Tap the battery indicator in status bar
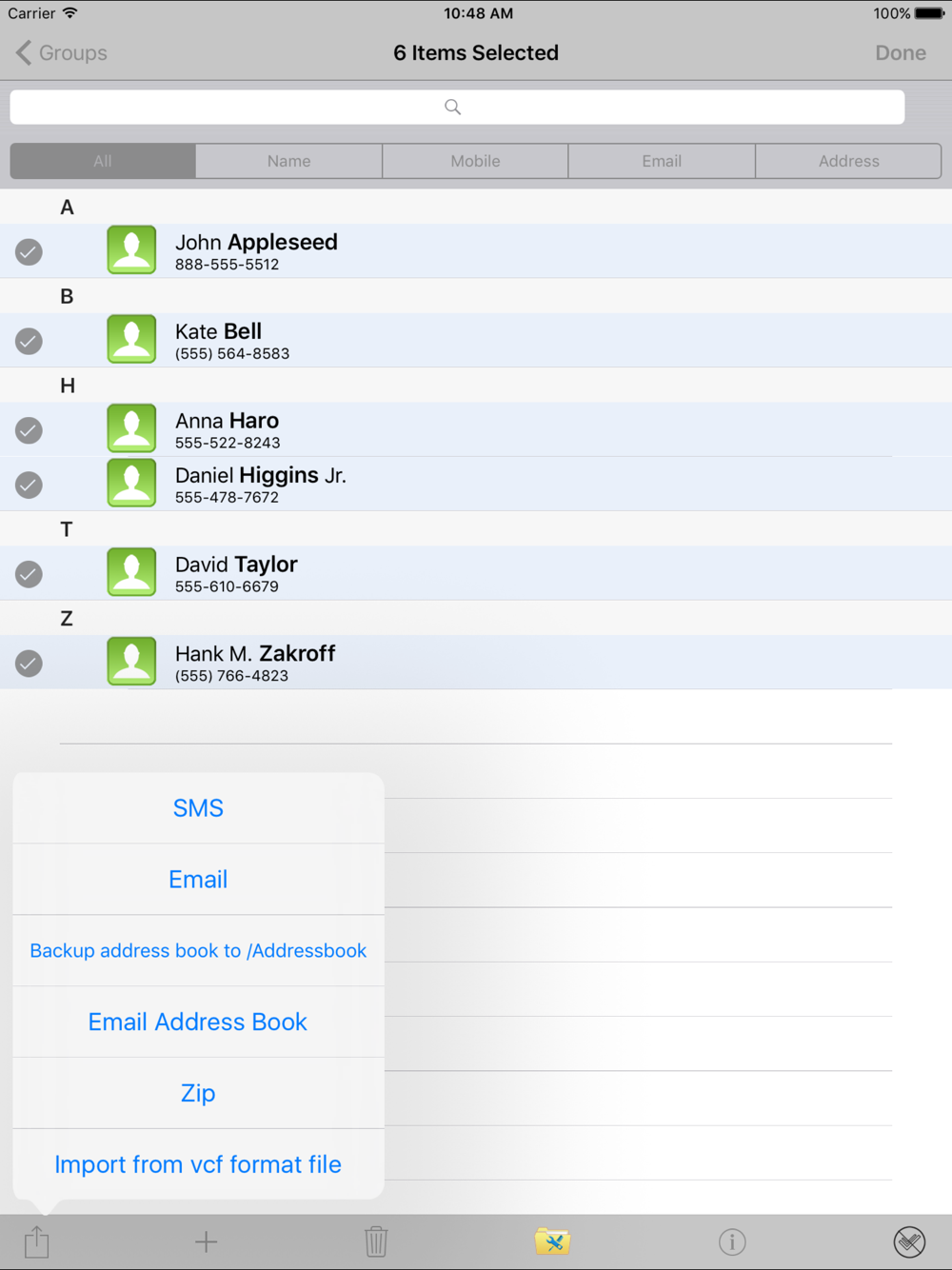 pyautogui.click(x=929, y=13)
